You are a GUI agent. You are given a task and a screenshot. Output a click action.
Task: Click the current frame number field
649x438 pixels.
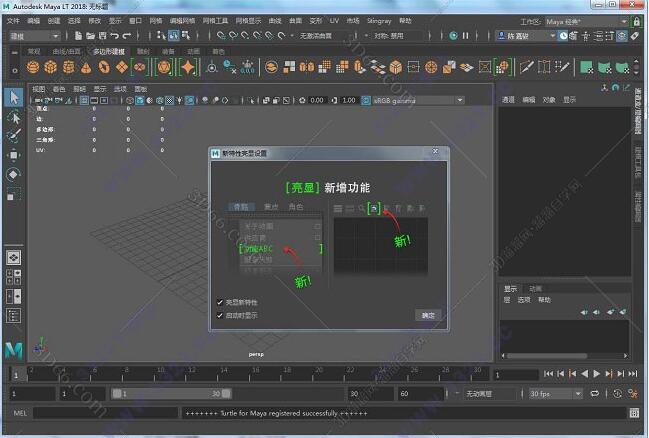point(515,375)
